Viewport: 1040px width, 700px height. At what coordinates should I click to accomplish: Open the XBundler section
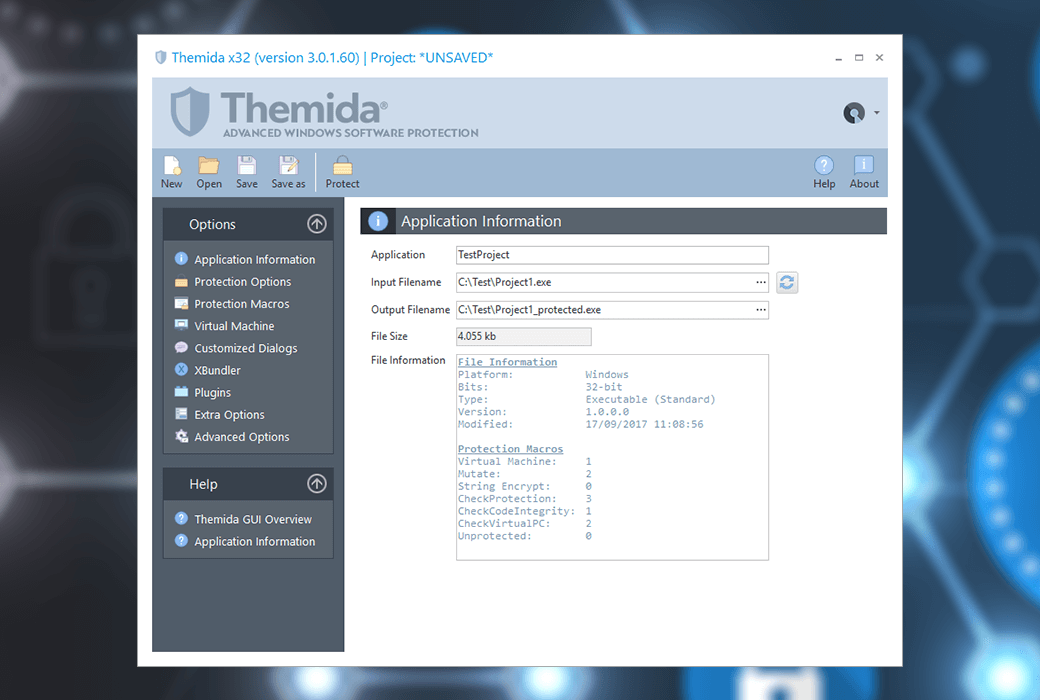[228, 369]
